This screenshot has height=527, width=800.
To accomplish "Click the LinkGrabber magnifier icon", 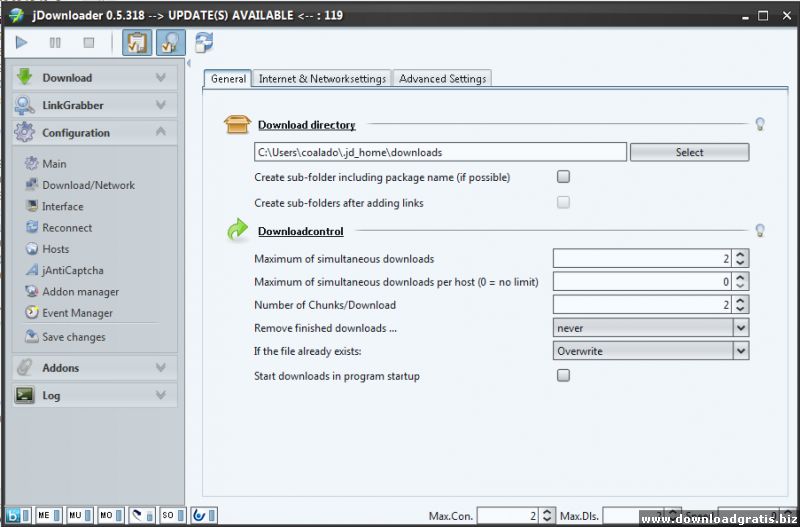I will tap(24, 105).
